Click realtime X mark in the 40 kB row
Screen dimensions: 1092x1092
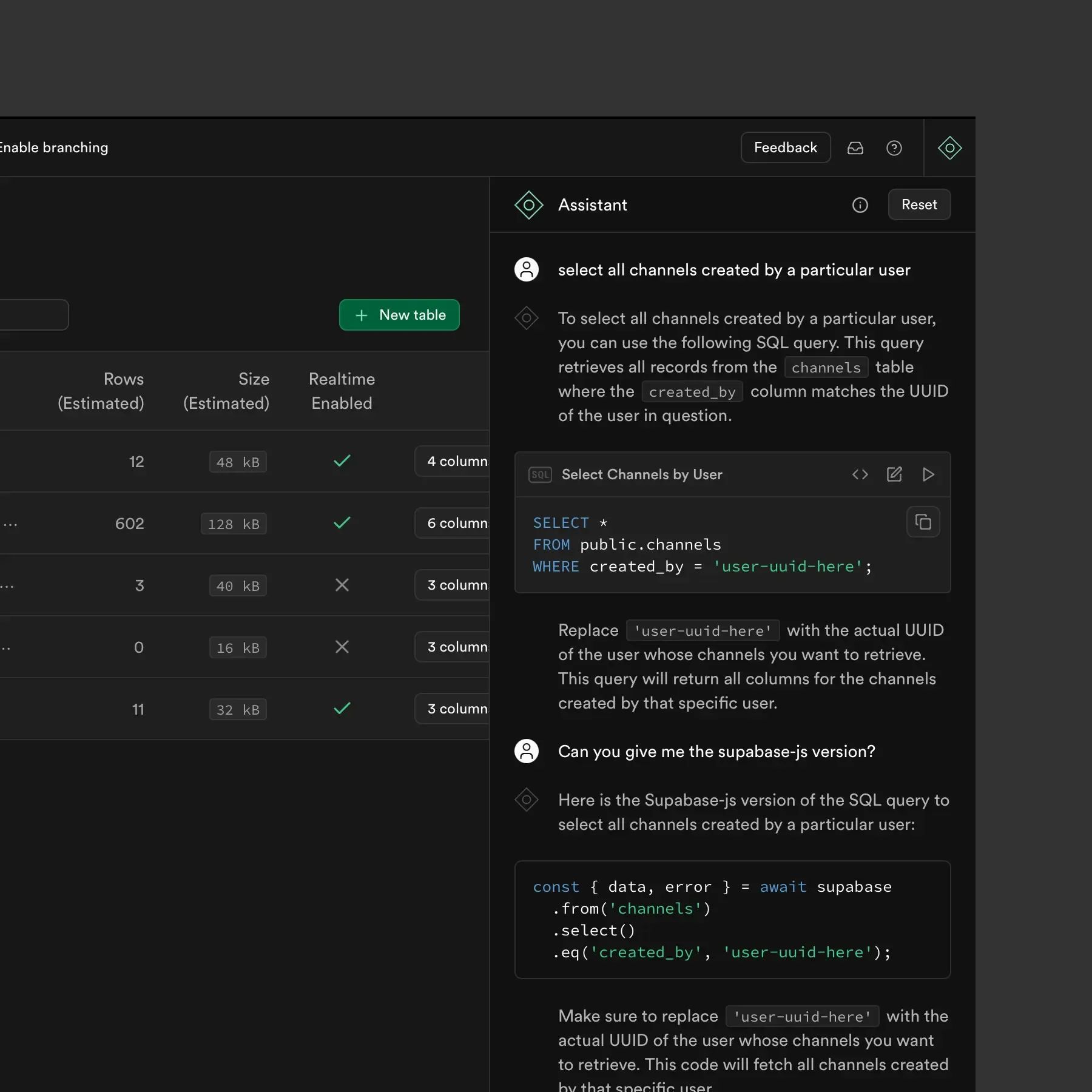tap(342, 585)
